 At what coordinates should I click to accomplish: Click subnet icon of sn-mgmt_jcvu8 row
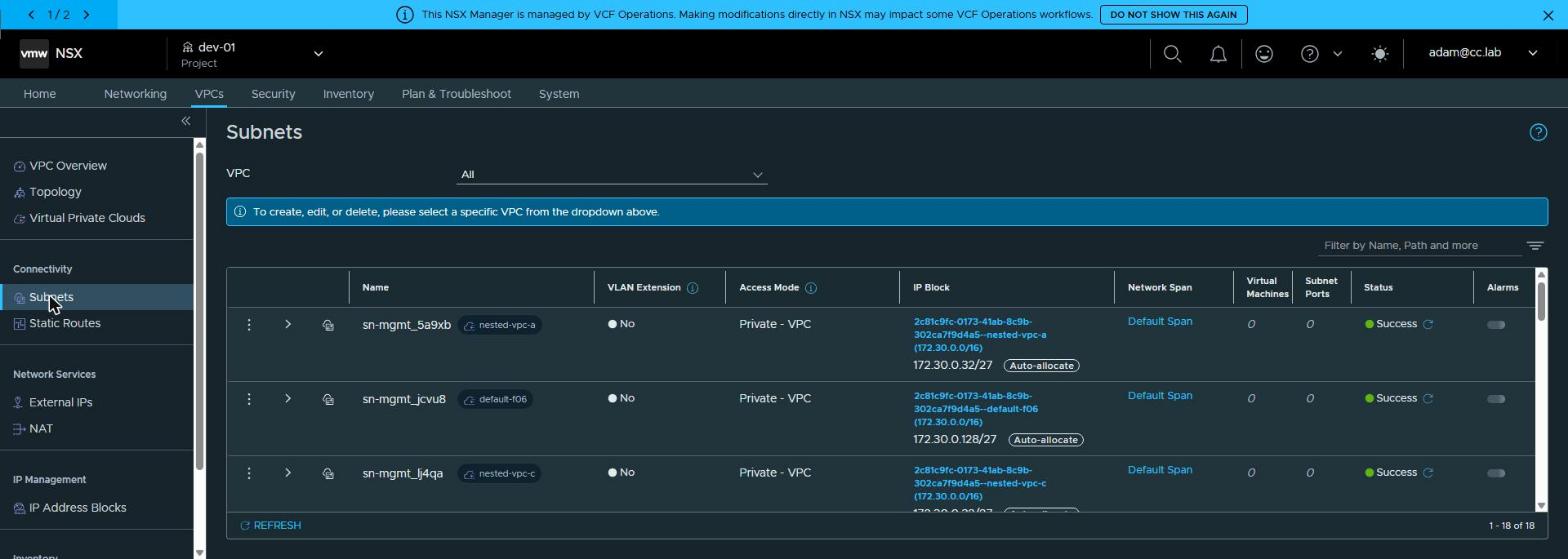coord(327,399)
